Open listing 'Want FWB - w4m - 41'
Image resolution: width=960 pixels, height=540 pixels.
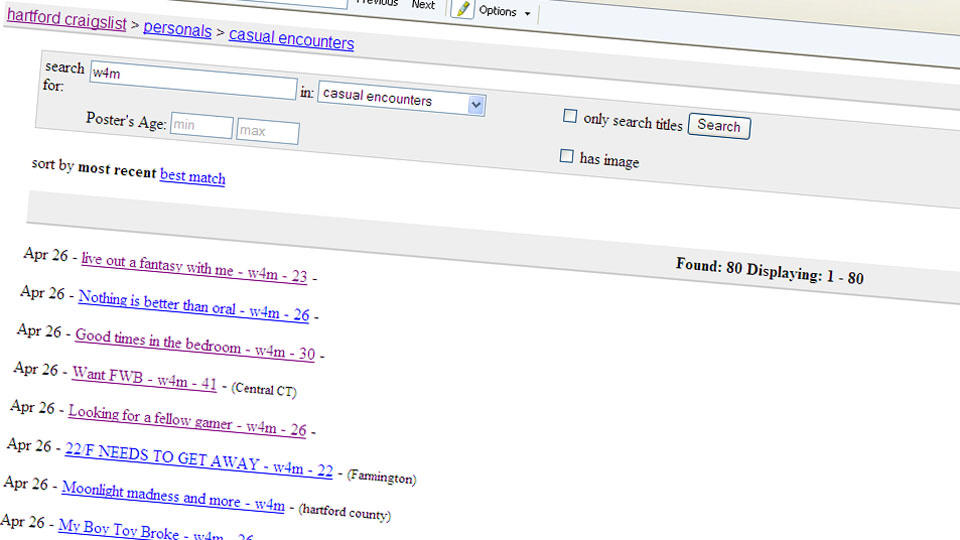point(144,378)
